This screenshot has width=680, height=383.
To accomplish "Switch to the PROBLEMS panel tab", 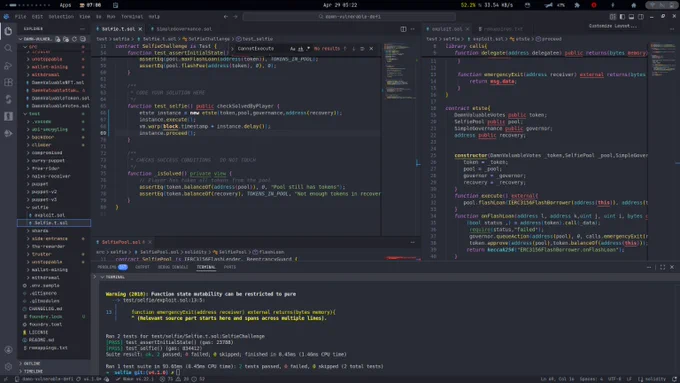I will [x=112, y=267].
